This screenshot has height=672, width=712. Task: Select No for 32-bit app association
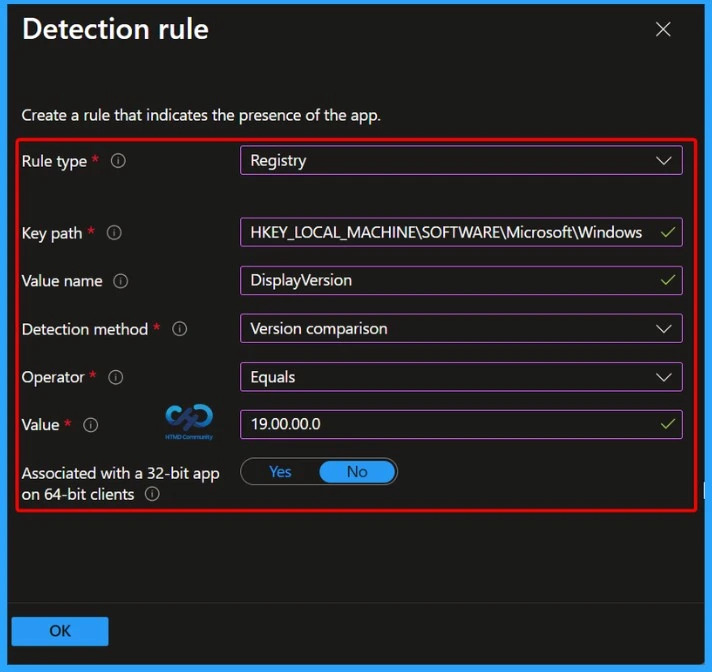357,472
